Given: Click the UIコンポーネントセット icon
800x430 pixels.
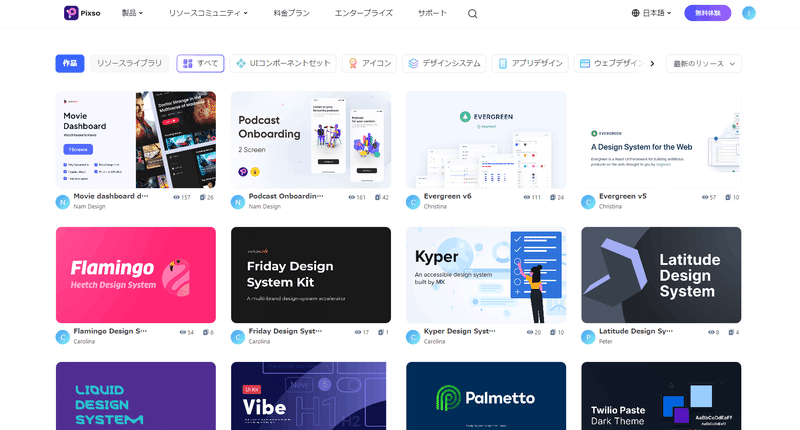Looking at the screenshot, I should coord(241,63).
